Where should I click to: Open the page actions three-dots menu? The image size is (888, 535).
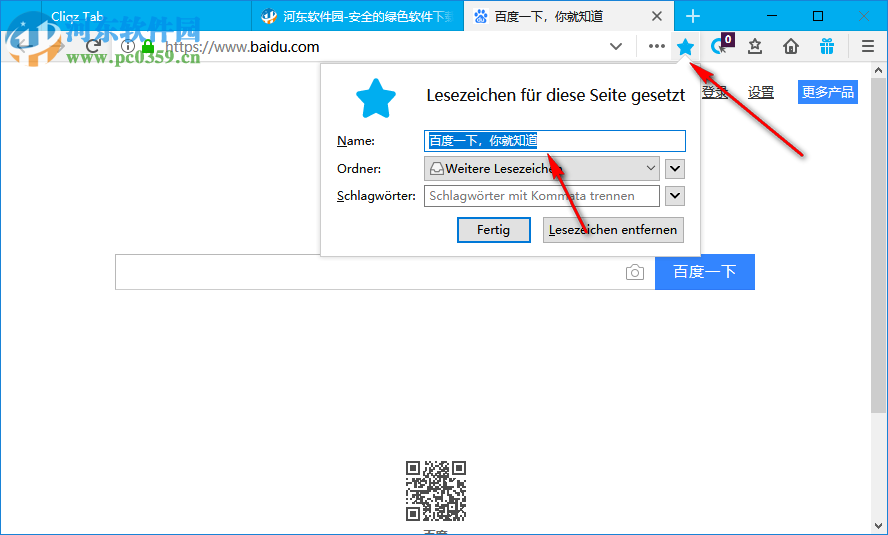pos(656,46)
